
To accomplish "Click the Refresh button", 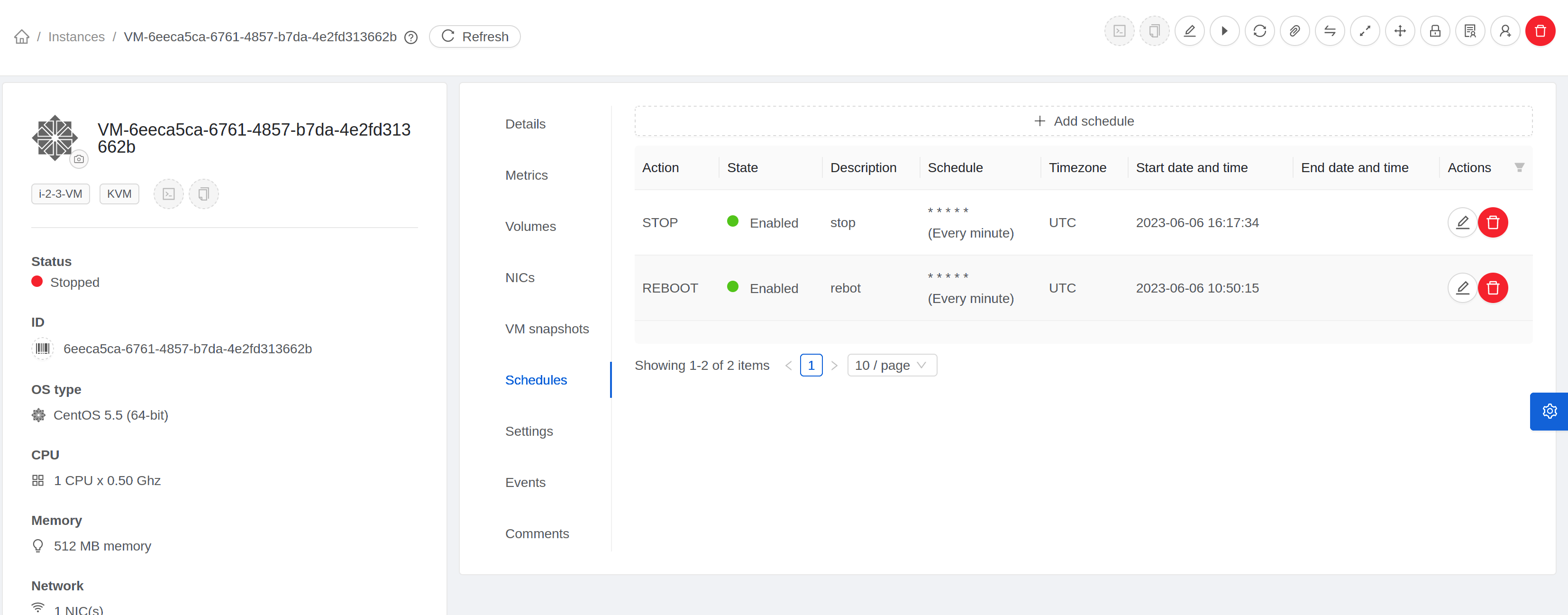I will 474,37.
